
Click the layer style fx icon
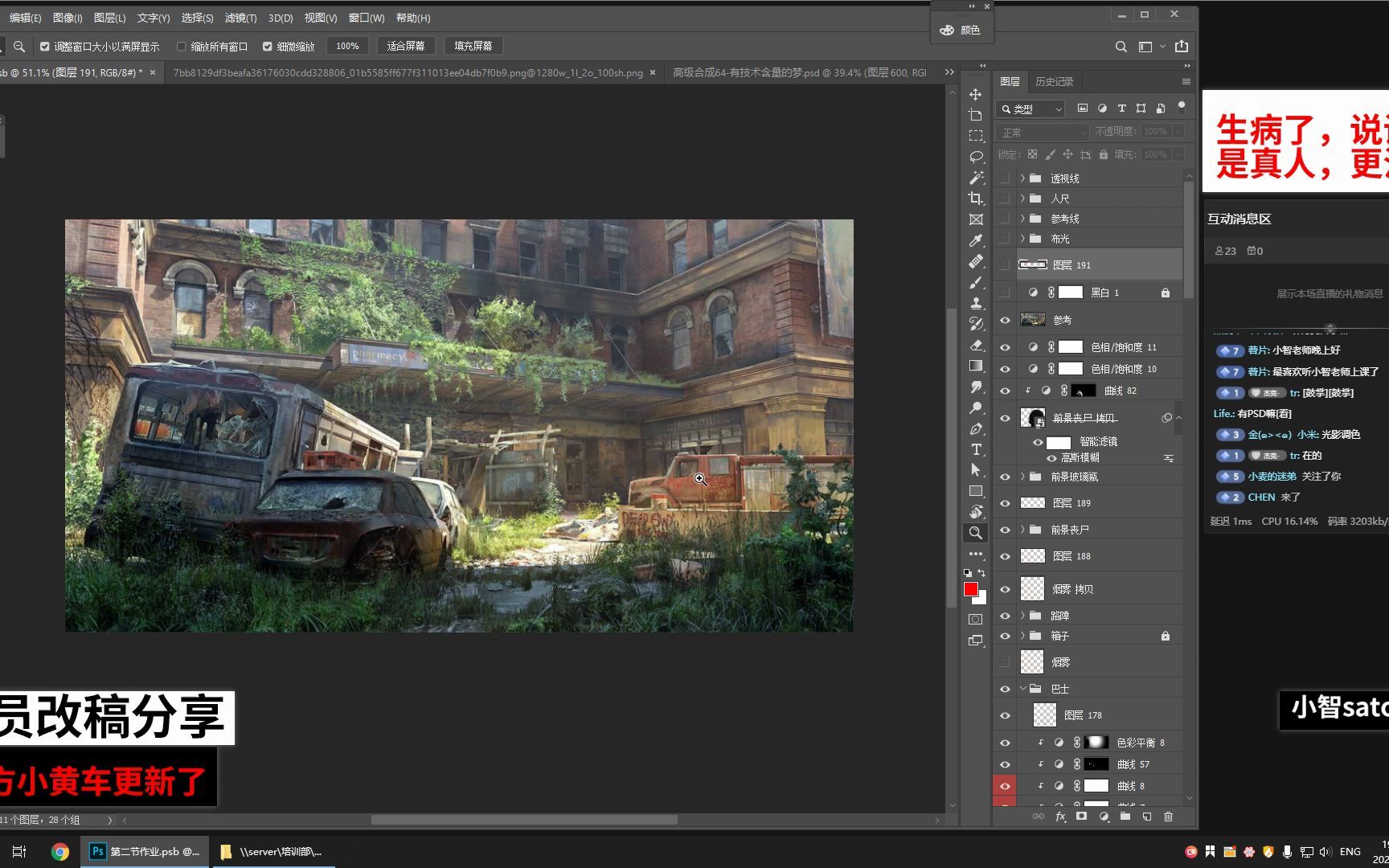click(x=1060, y=817)
